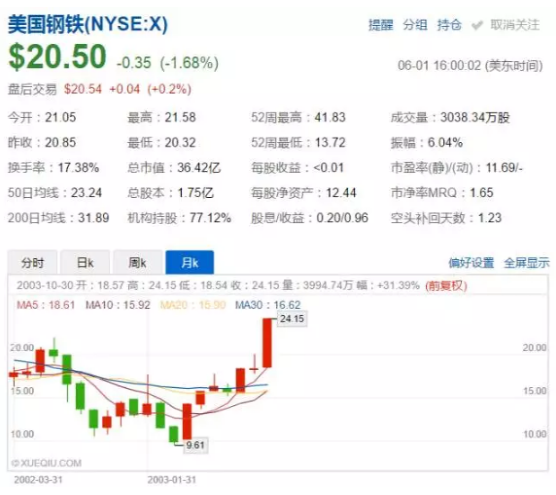Click the 2002-03-31 date axis label
556x495 pixels.
pyautogui.click(x=38, y=480)
